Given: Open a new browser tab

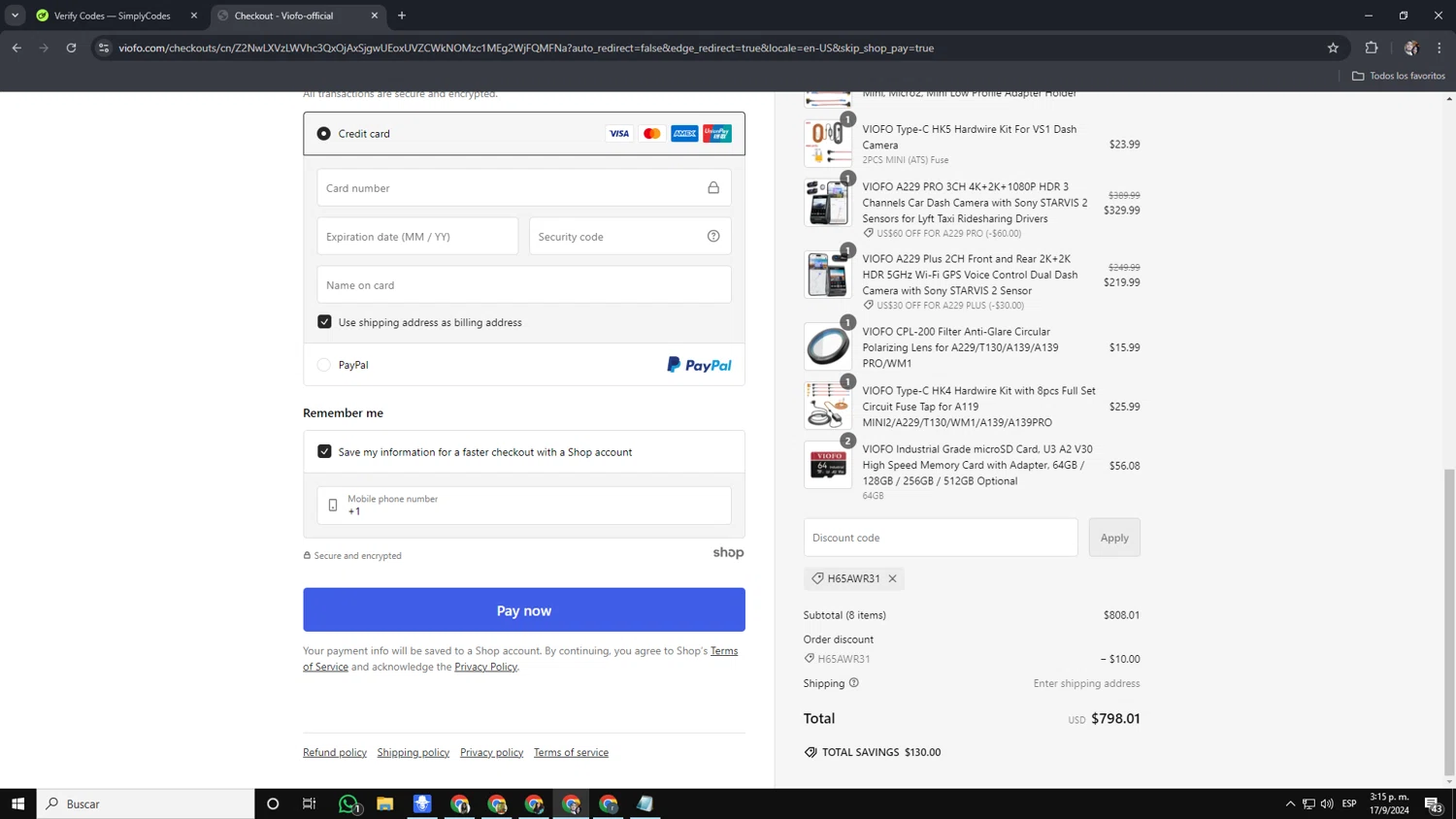Looking at the screenshot, I should click(402, 16).
